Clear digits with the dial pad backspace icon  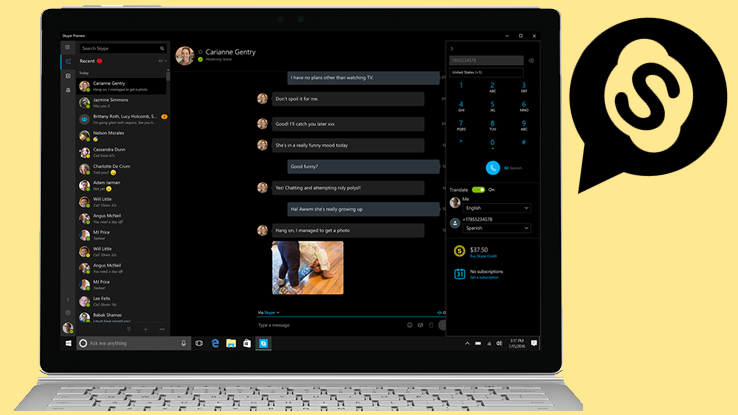pyautogui.click(x=531, y=61)
